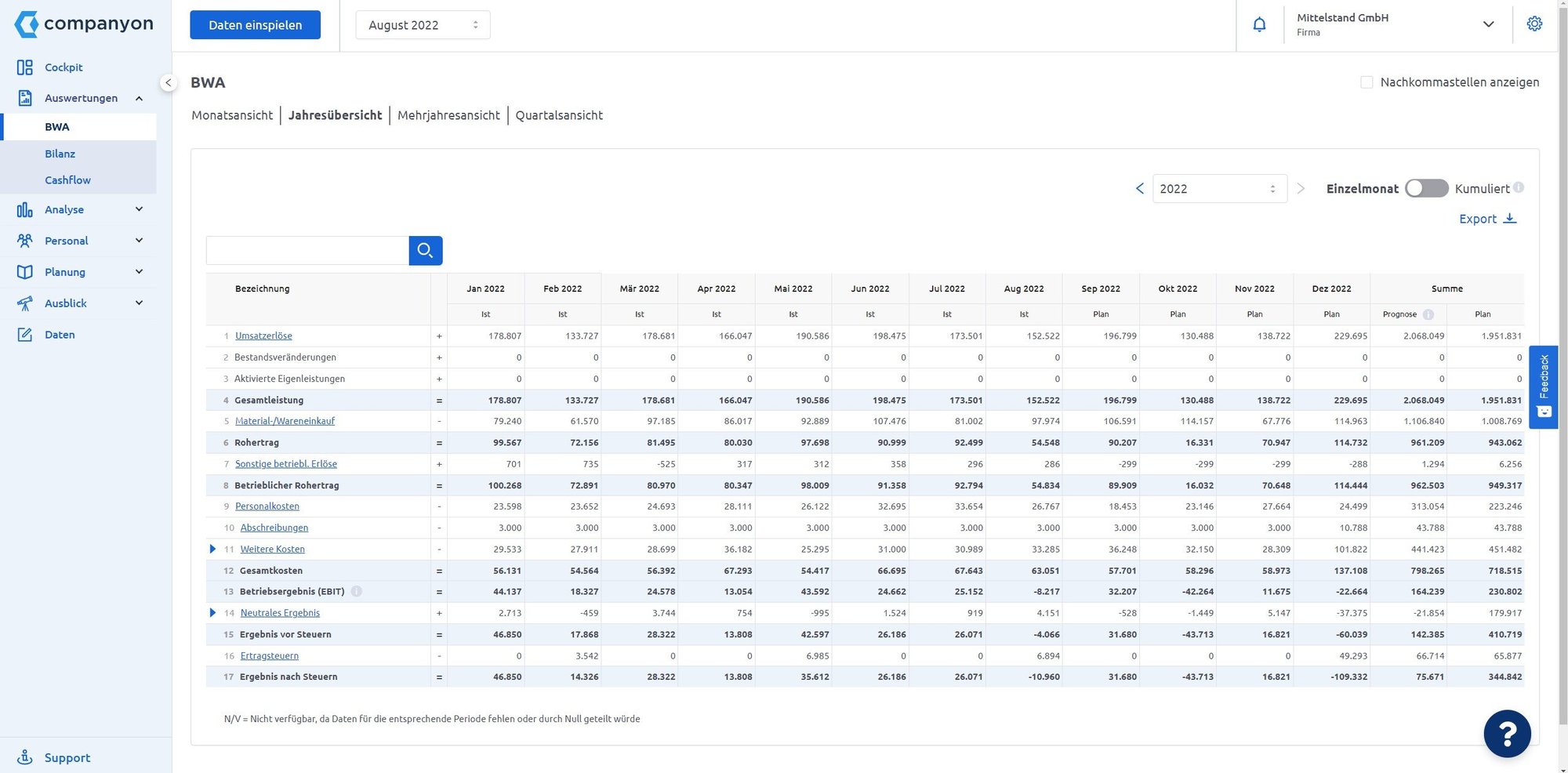Open the Neutrales Ergebnis link
Viewport: 1568px width, 773px height.
click(280, 613)
